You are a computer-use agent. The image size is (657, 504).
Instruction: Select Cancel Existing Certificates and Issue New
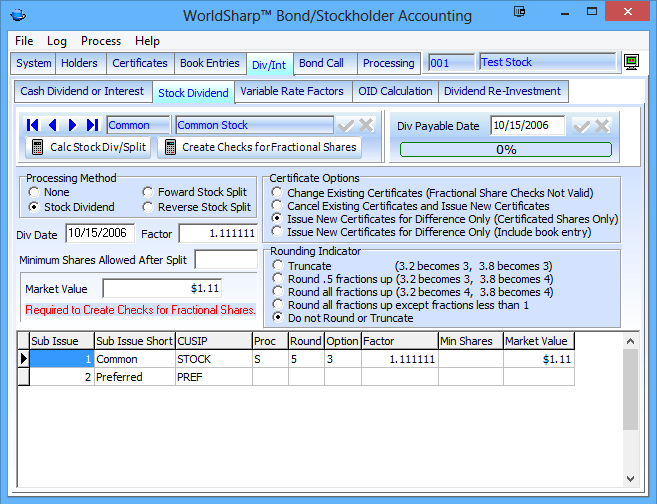coord(278,205)
